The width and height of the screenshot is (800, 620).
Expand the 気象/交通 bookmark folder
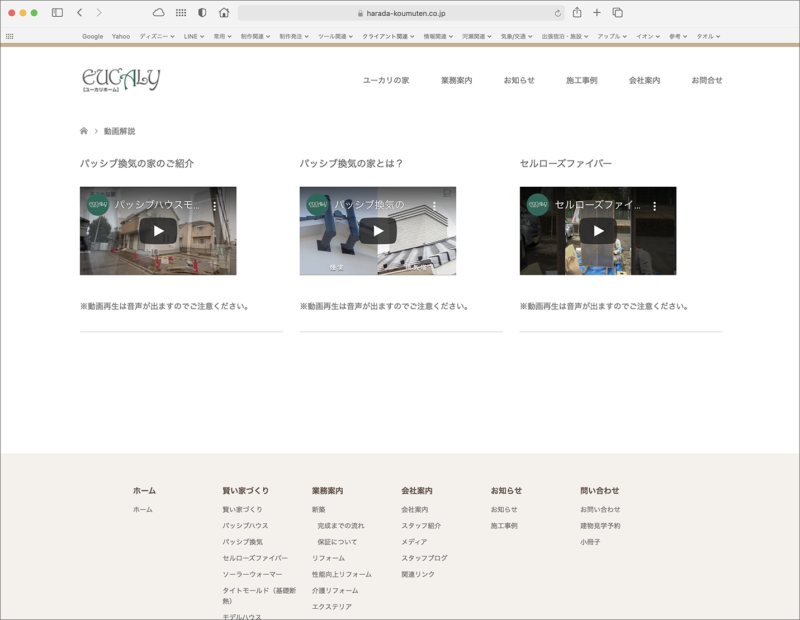pos(516,36)
